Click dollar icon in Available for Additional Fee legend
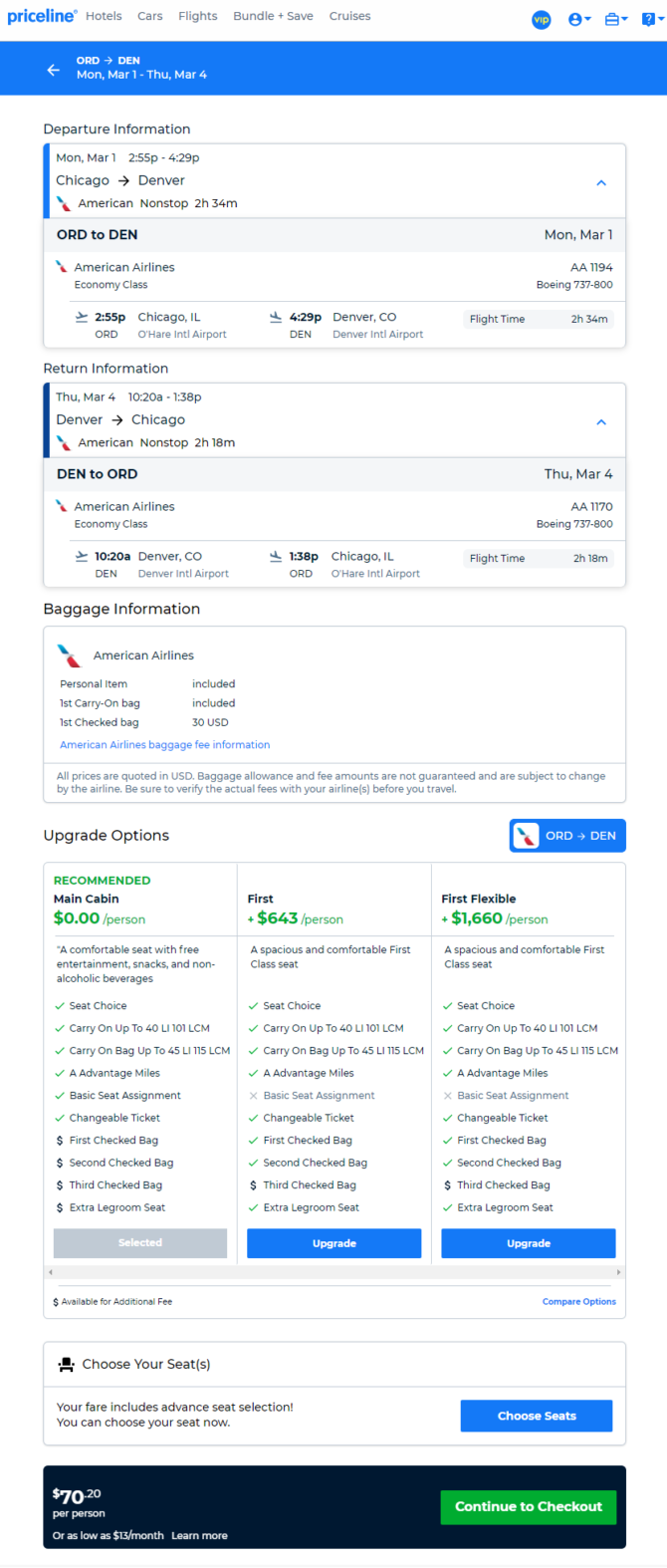The image size is (667, 1568). (56, 1302)
